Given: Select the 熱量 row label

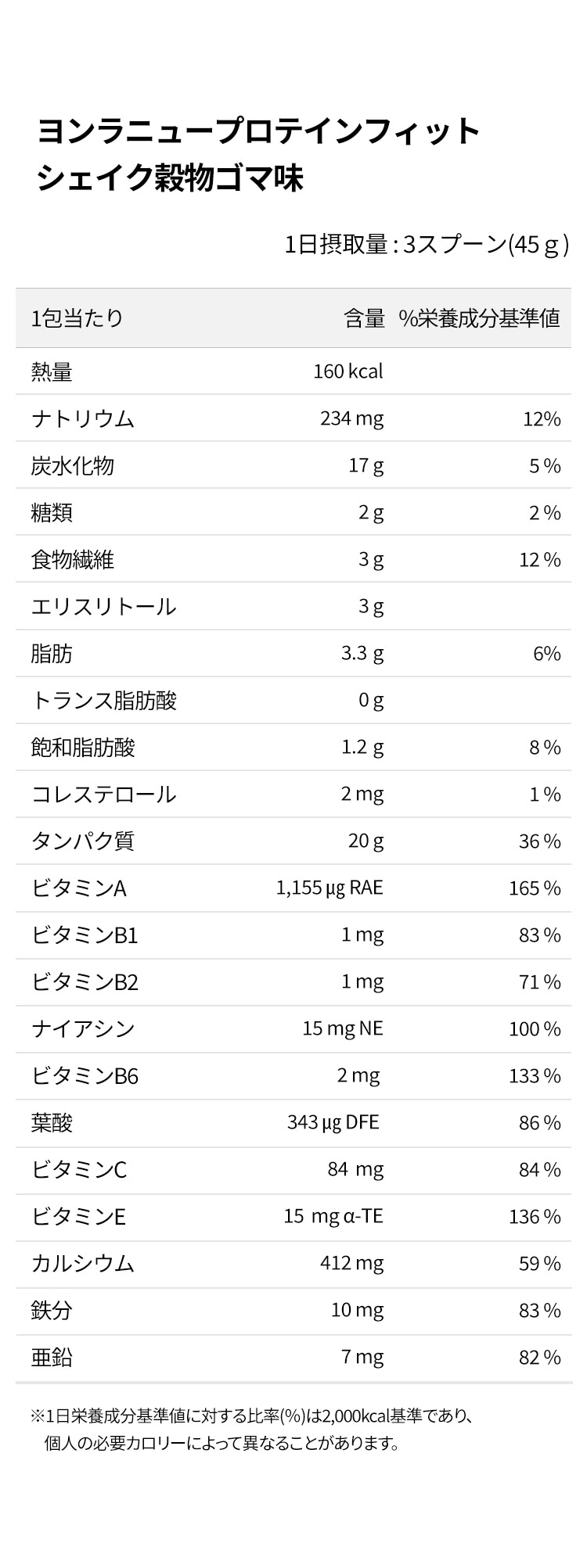Looking at the screenshot, I should (52, 371).
